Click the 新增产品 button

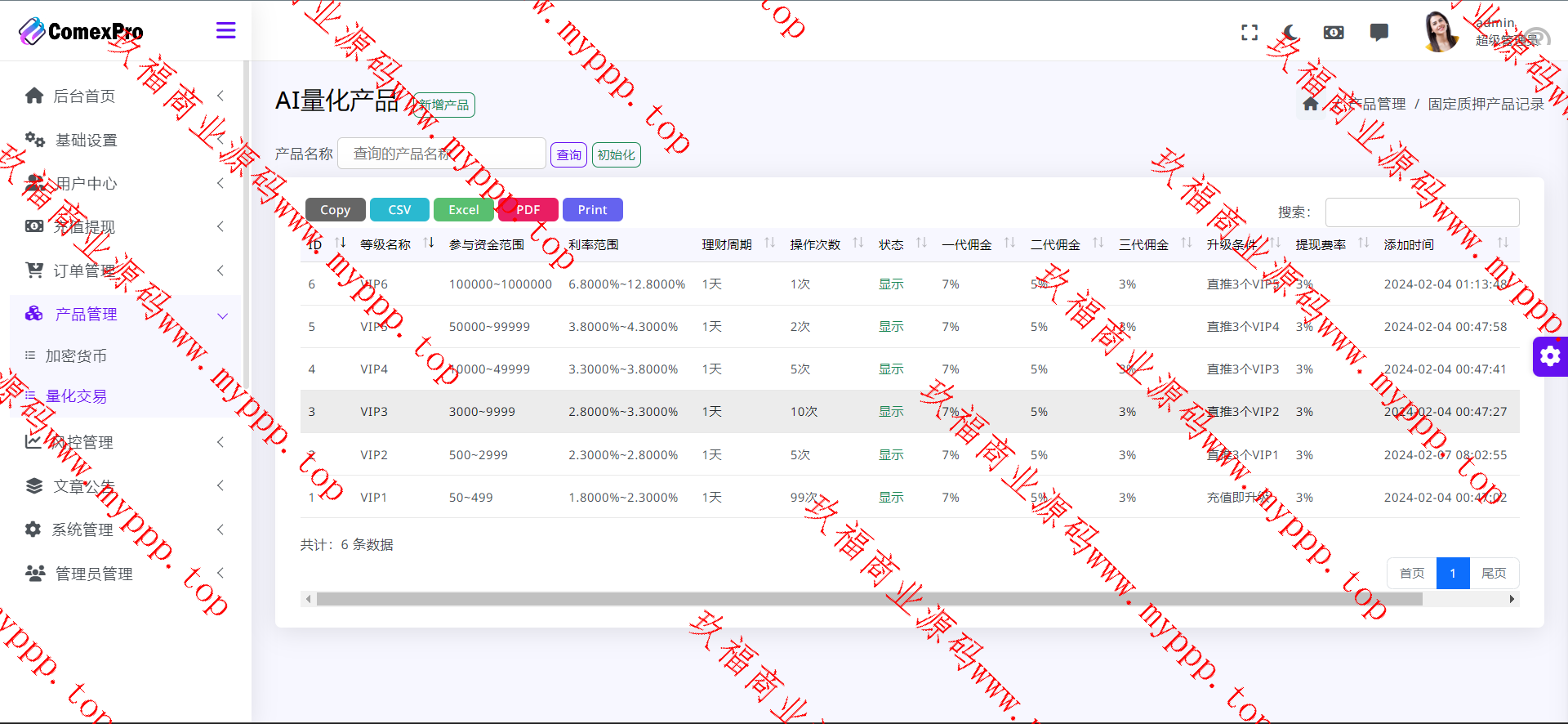[x=444, y=105]
